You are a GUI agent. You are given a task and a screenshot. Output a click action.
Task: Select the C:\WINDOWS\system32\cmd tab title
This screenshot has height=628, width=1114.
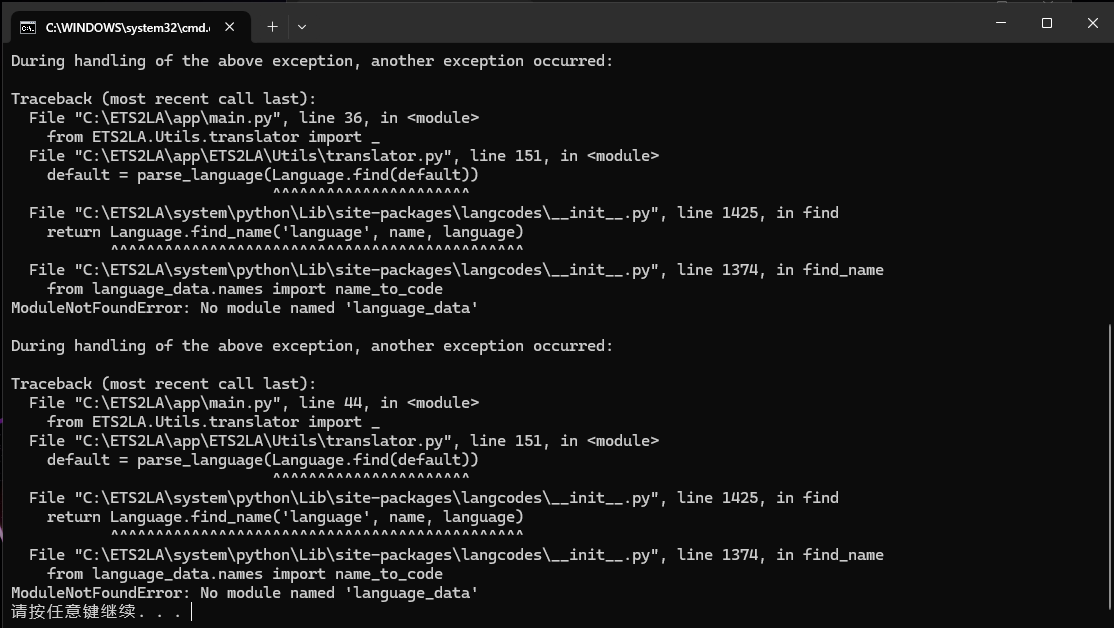(x=127, y=27)
